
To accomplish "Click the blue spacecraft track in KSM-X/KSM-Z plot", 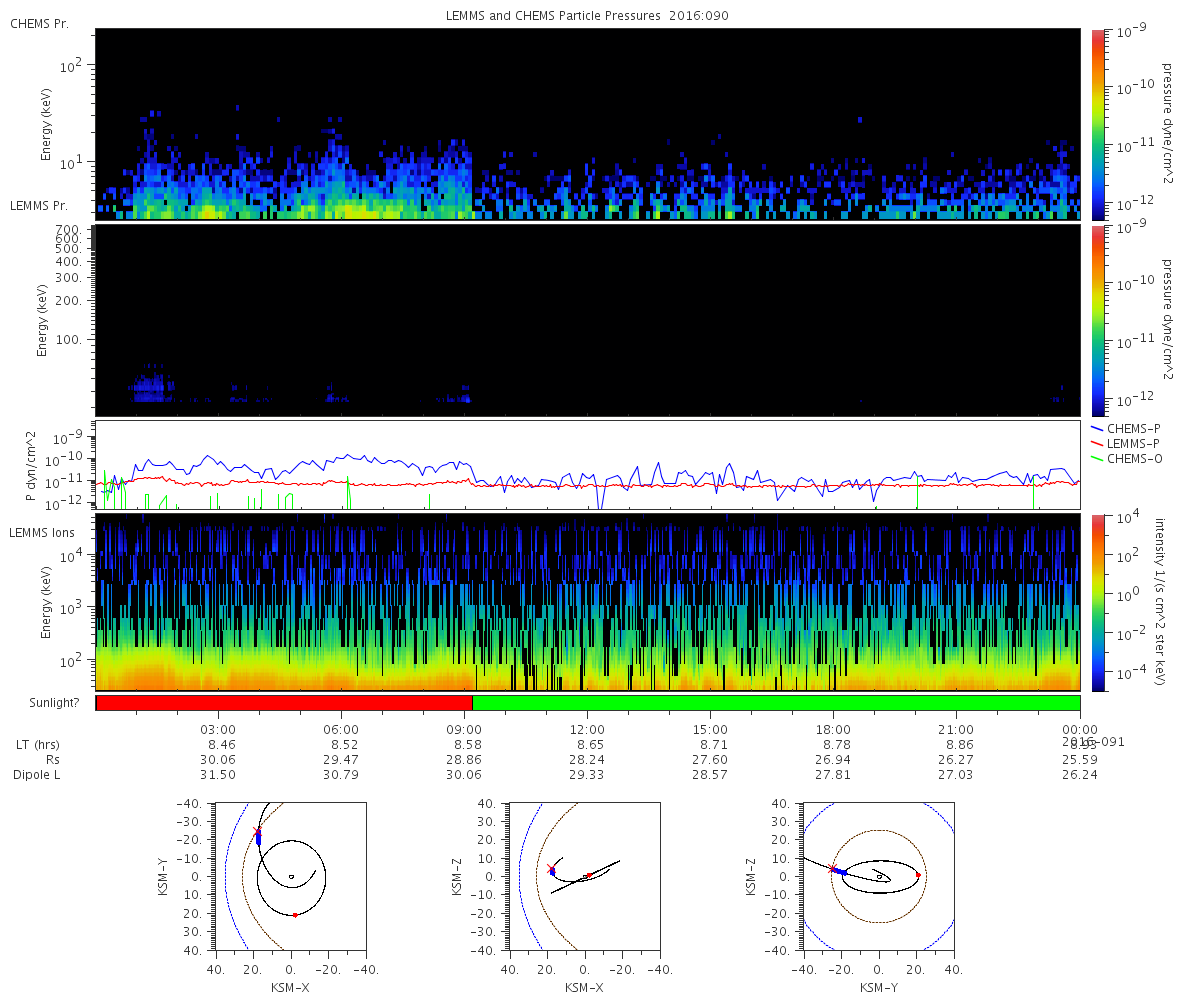I will click(x=552, y=872).
